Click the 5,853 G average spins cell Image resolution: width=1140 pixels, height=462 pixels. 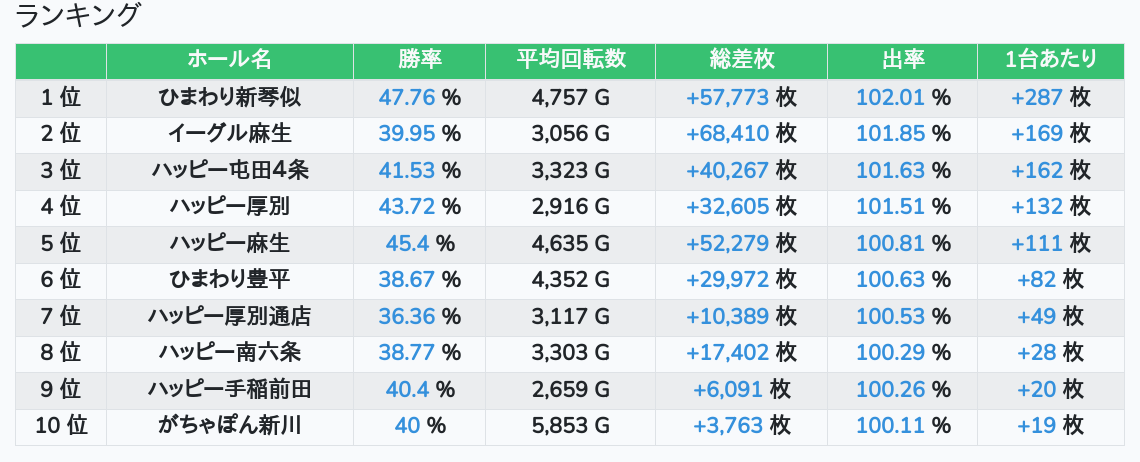pyautogui.click(x=570, y=426)
